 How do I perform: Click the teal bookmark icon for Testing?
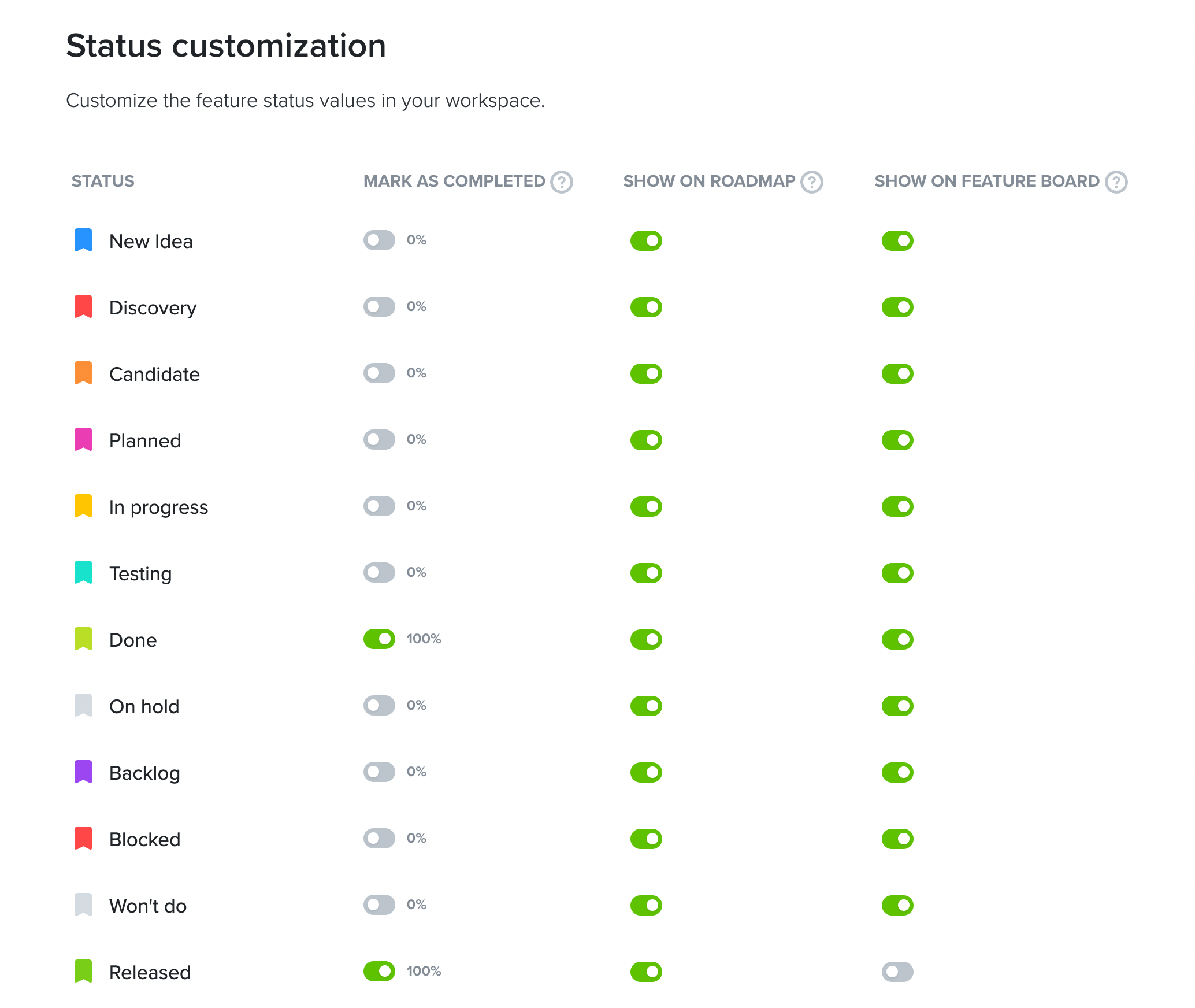(x=83, y=573)
